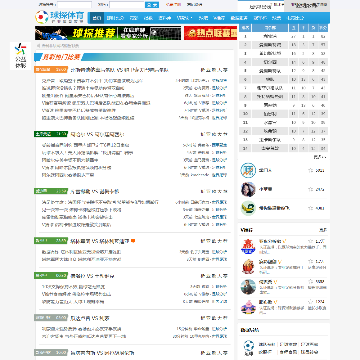The height and width of the screenshot is (360, 360).
Task: Click the username input field in top bar
Action: 75,5
